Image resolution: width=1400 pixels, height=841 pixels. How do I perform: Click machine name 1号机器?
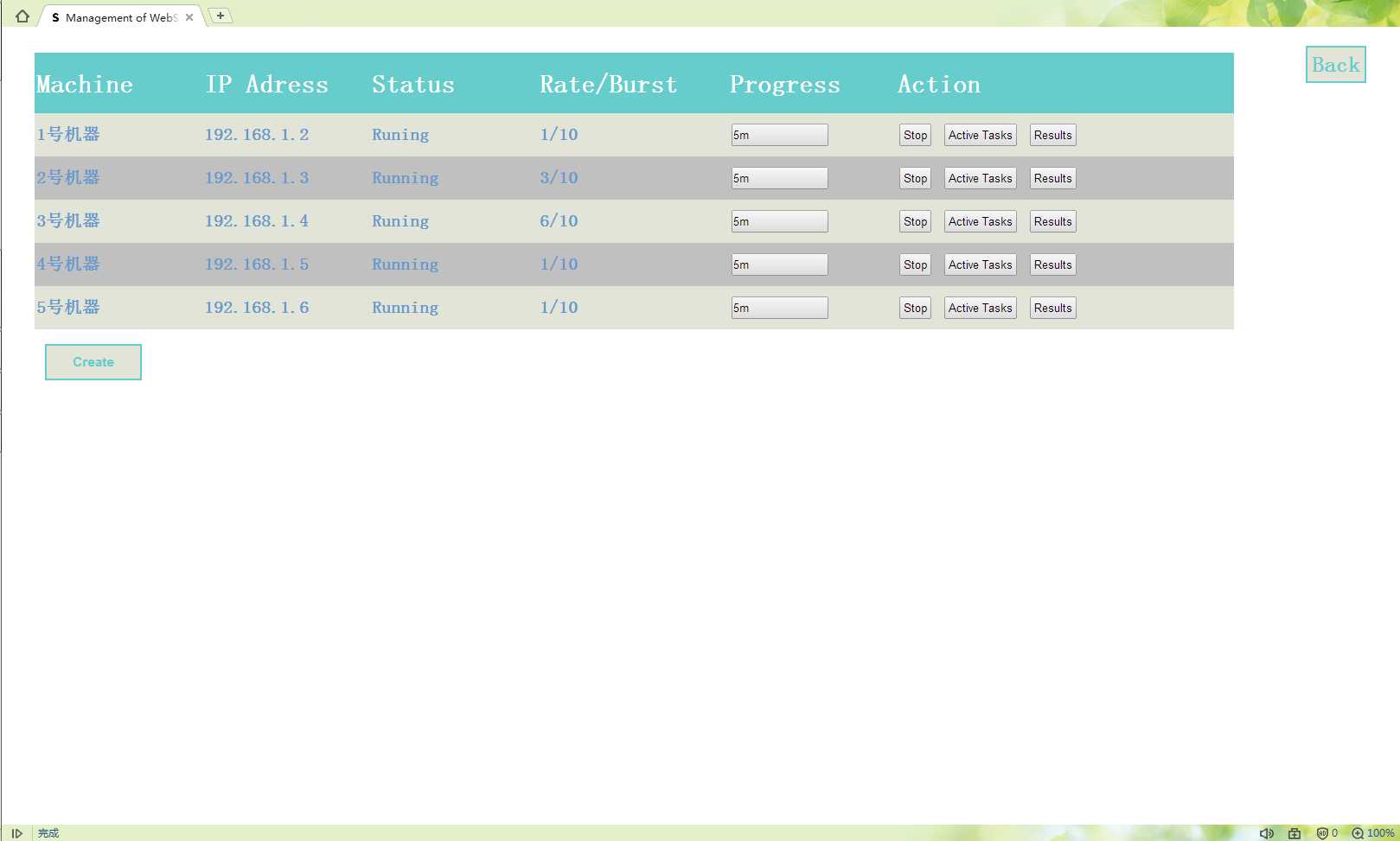68,134
